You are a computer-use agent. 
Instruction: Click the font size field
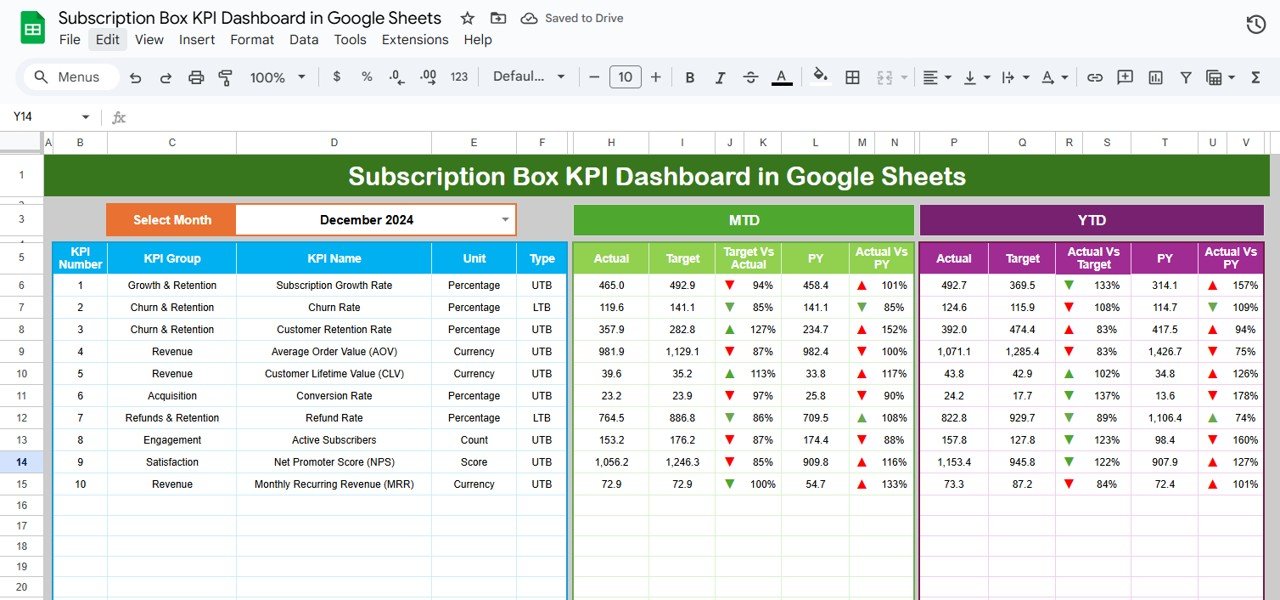[625, 77]
